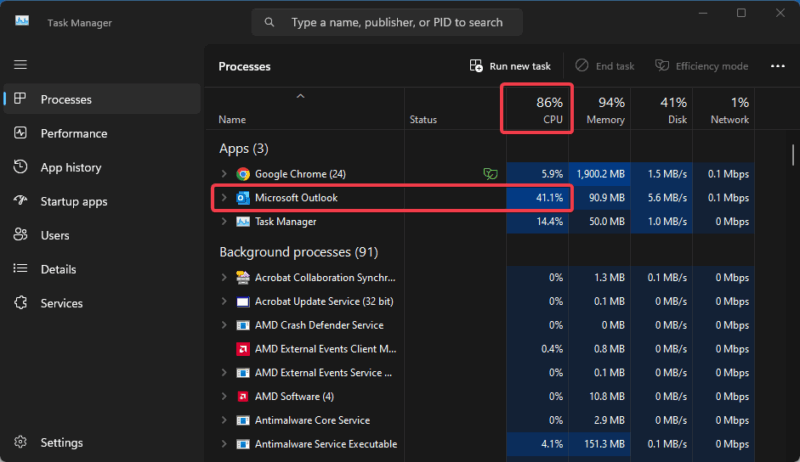Screen dimensions: 800x462
Task: Switch to Startup apps page
Action: pos(102,201)
